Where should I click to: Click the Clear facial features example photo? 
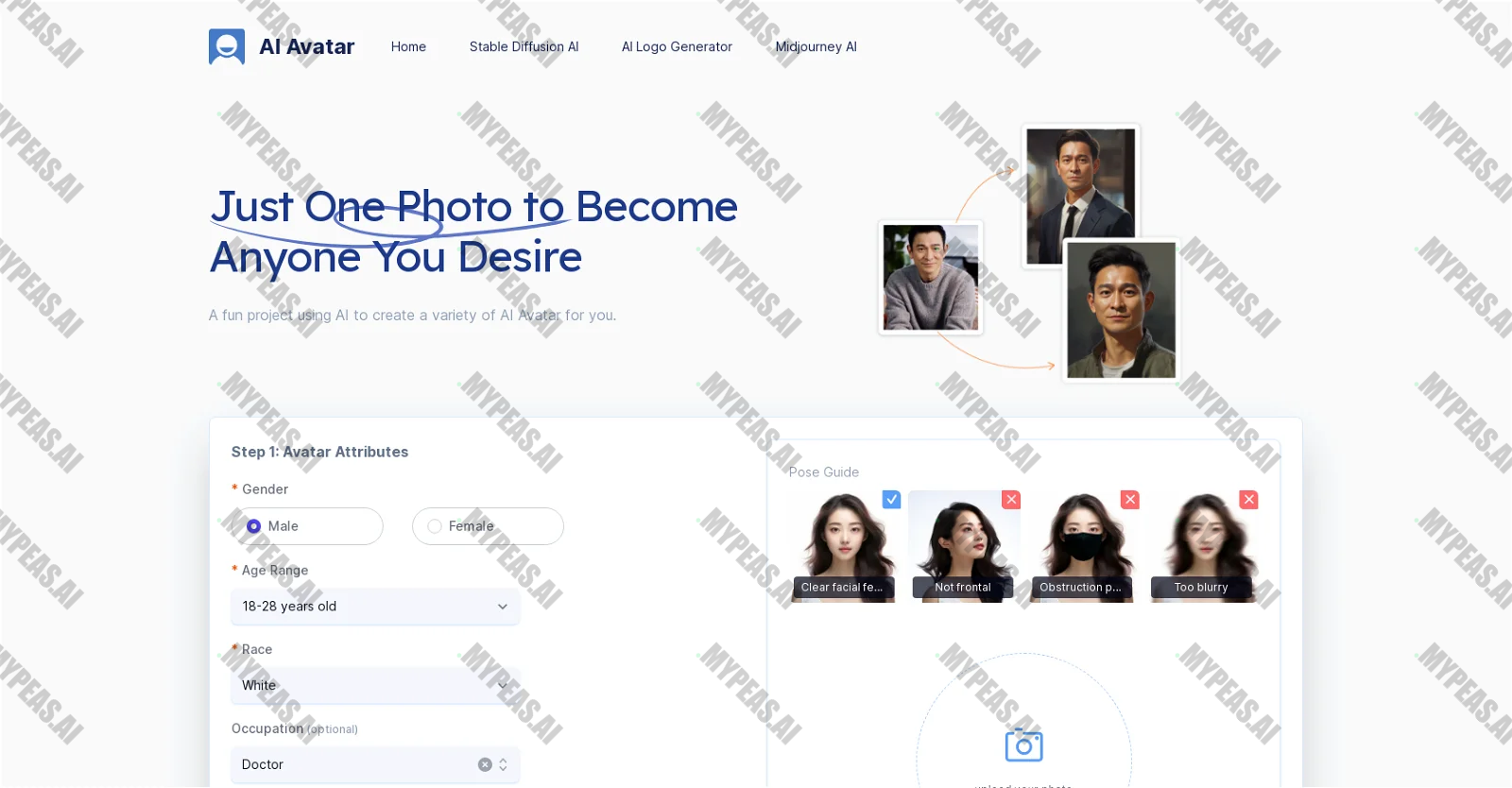[x=844, y=546]
